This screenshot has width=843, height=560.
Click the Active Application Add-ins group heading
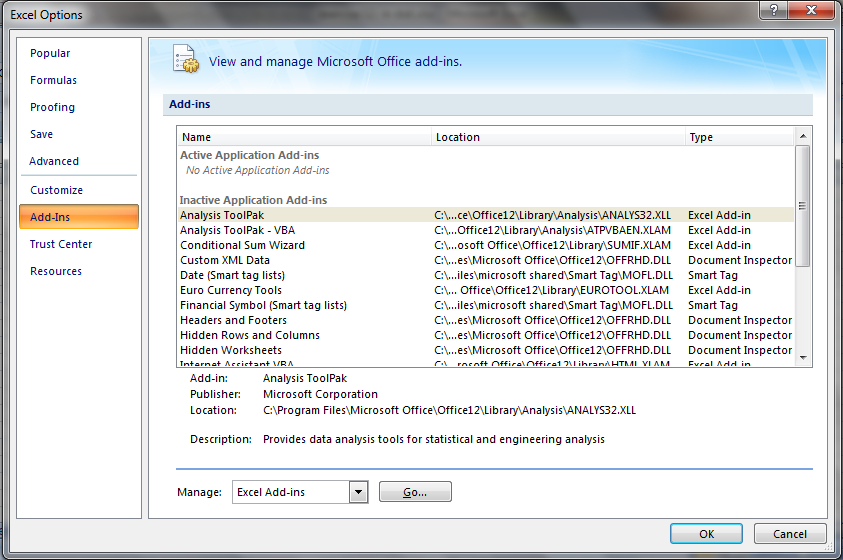(x=249, y=155)
